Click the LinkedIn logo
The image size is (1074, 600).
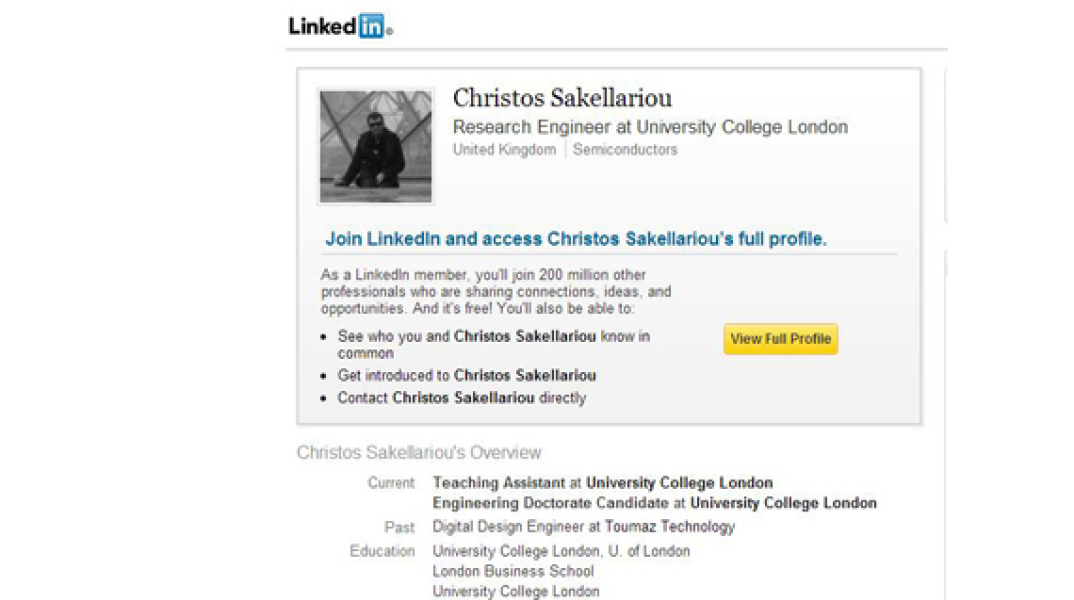coord(340,27)
